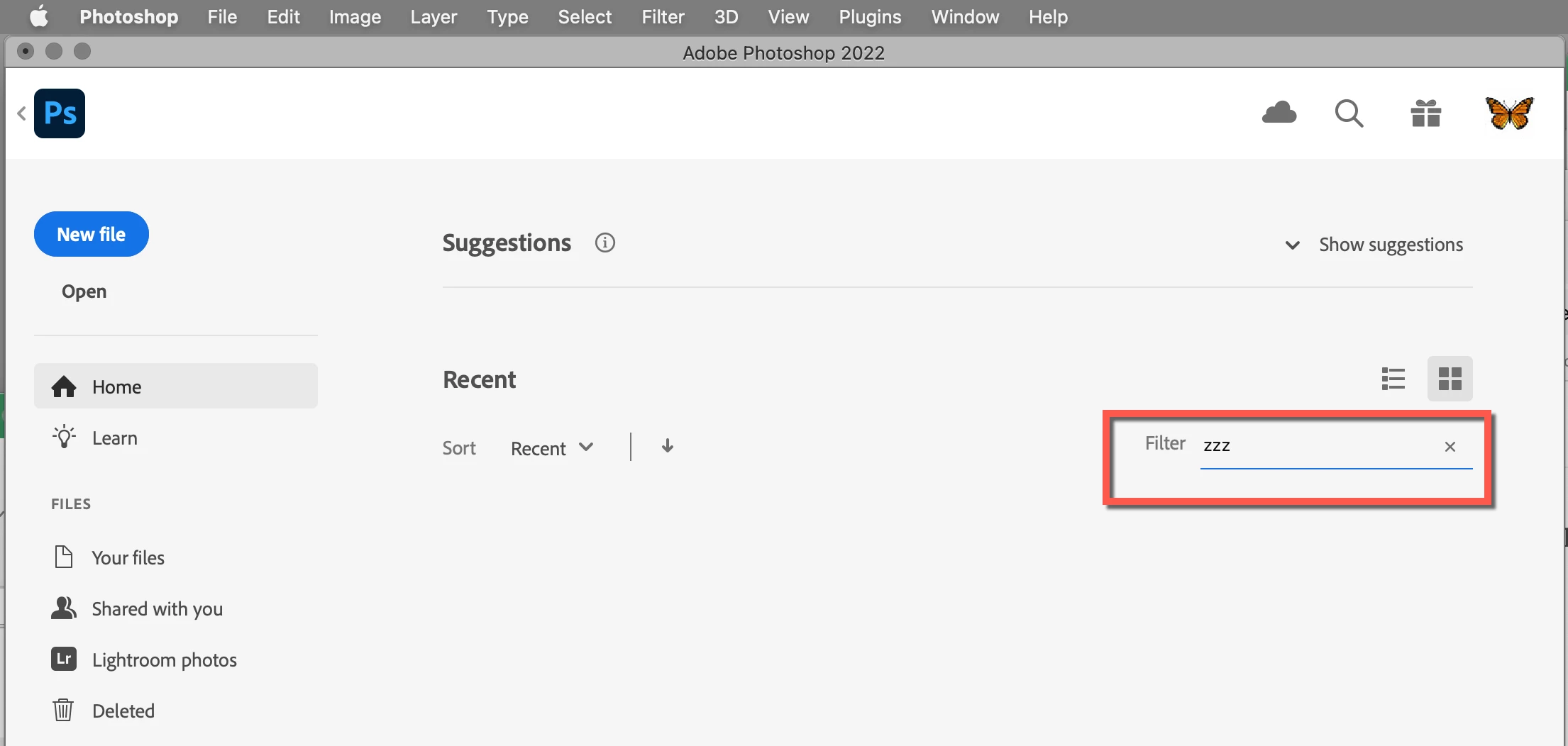Open the Deleted files section

click(x=175, y=711)
